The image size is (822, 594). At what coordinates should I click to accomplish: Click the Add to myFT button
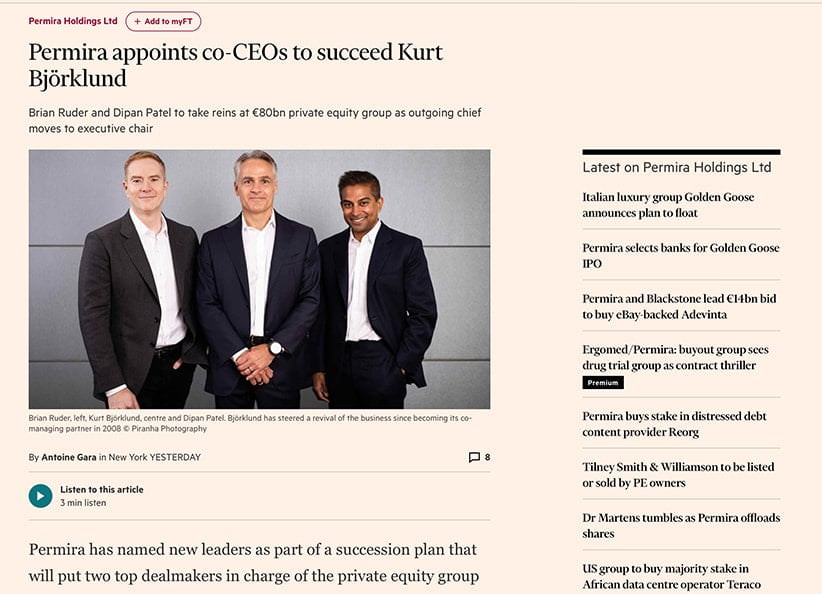point(163,21)
